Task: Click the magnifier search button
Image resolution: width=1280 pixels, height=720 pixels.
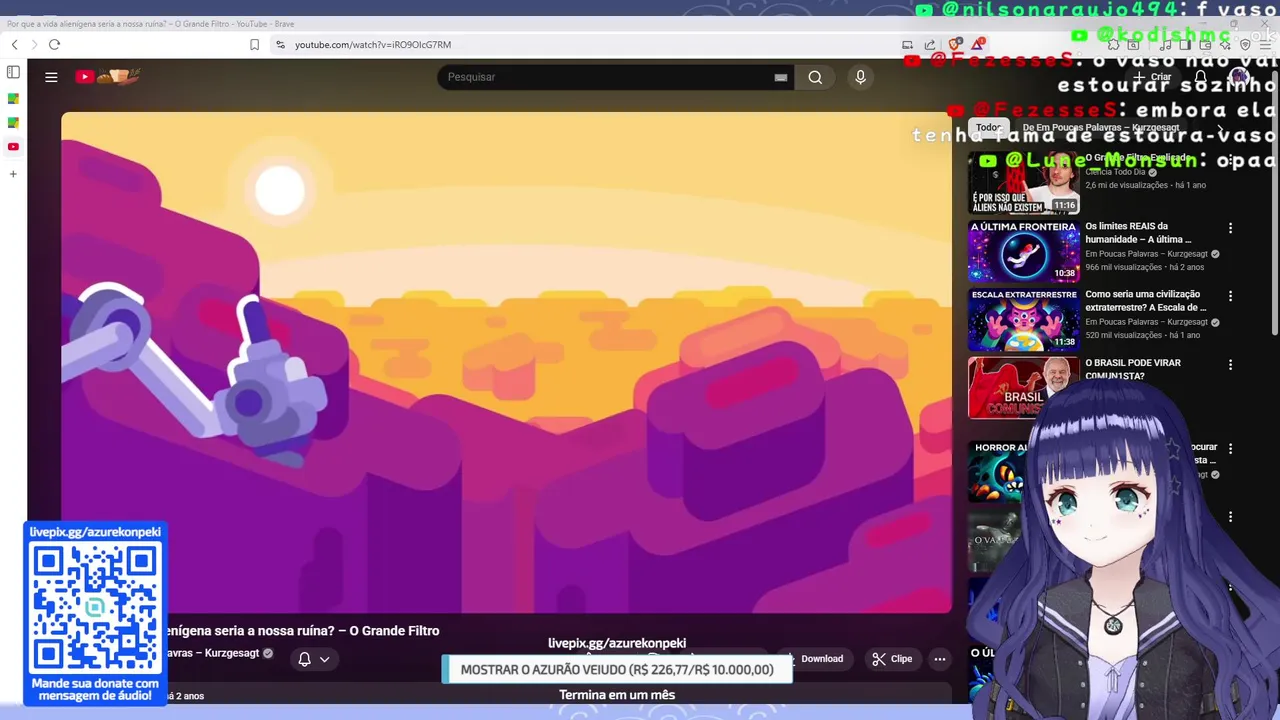Action: click(x=815, y=77)
